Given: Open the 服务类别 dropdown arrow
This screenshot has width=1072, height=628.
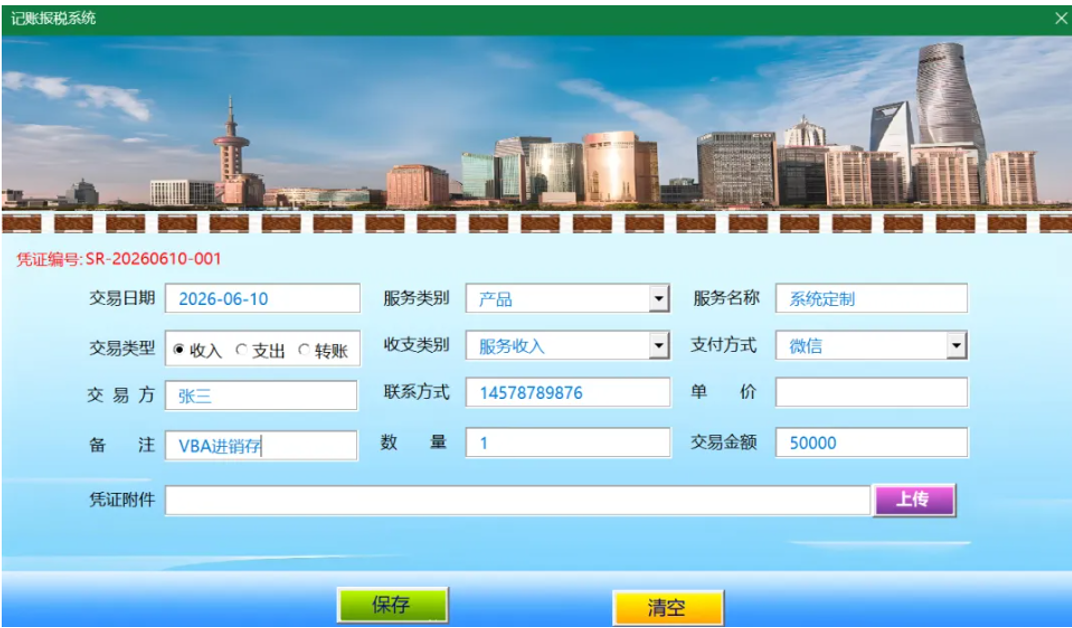Looking at the screenshot, I should tap(658, 299).
